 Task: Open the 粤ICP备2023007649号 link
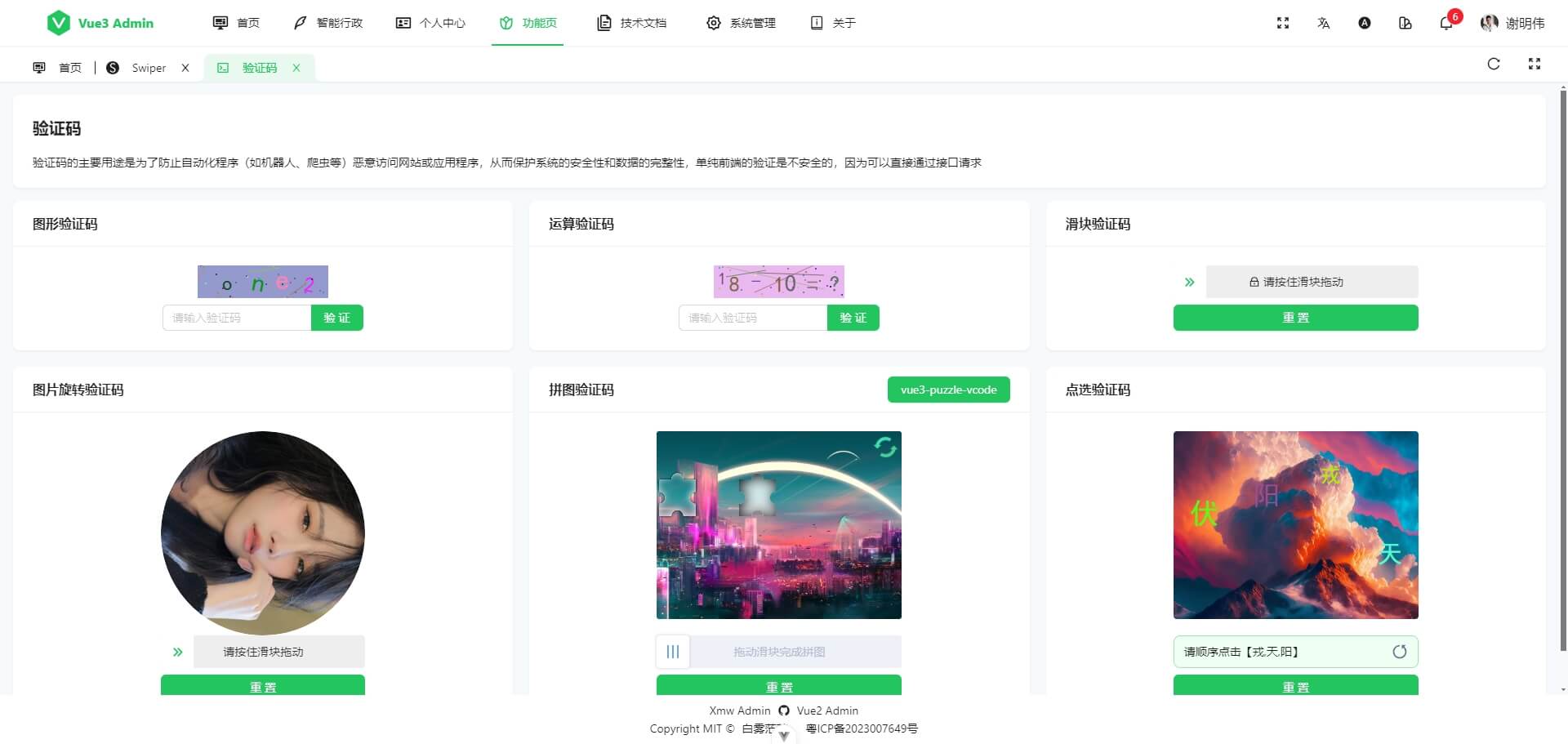coord(862,728)
